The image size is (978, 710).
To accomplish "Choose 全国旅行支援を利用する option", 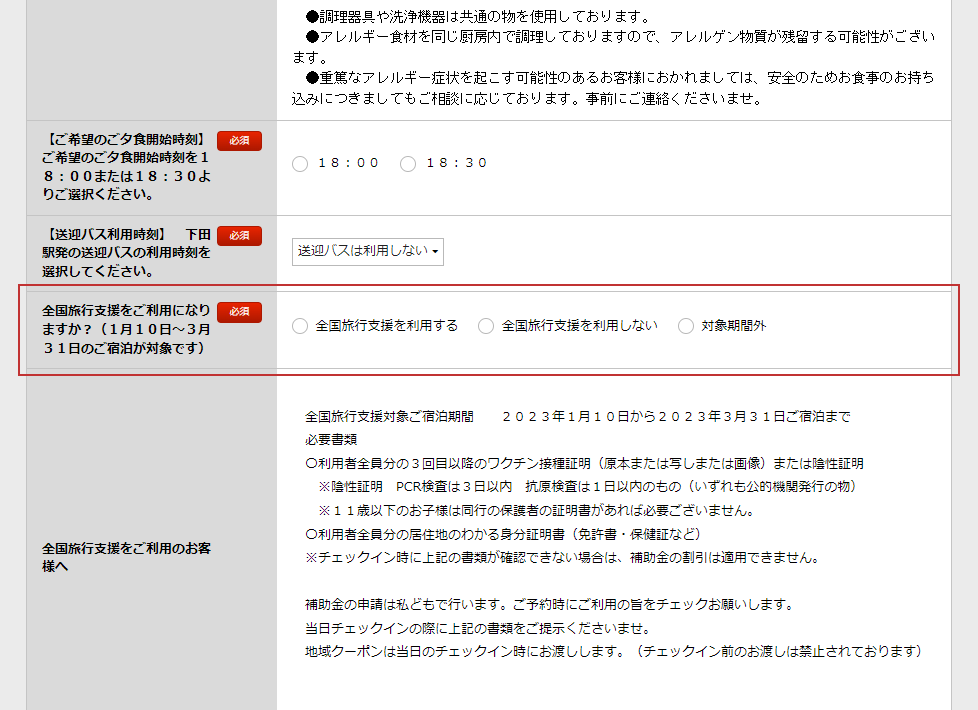I will coord(300,326).
